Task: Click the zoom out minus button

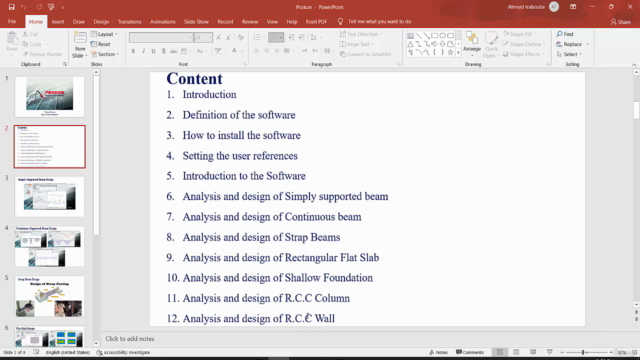Action: click(x=562, y=352)
